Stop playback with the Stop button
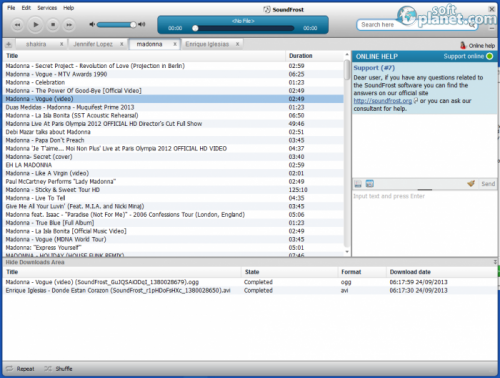The width and height of the screenshot is (500, 378). click(53, 25)
